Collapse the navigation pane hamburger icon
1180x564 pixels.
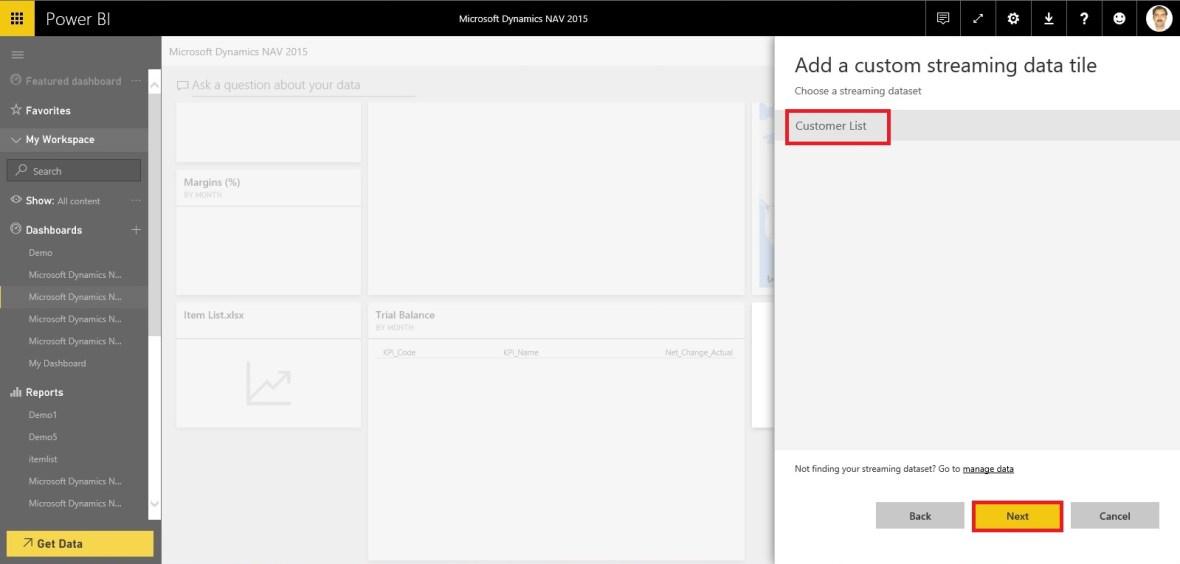pos(17,54)
